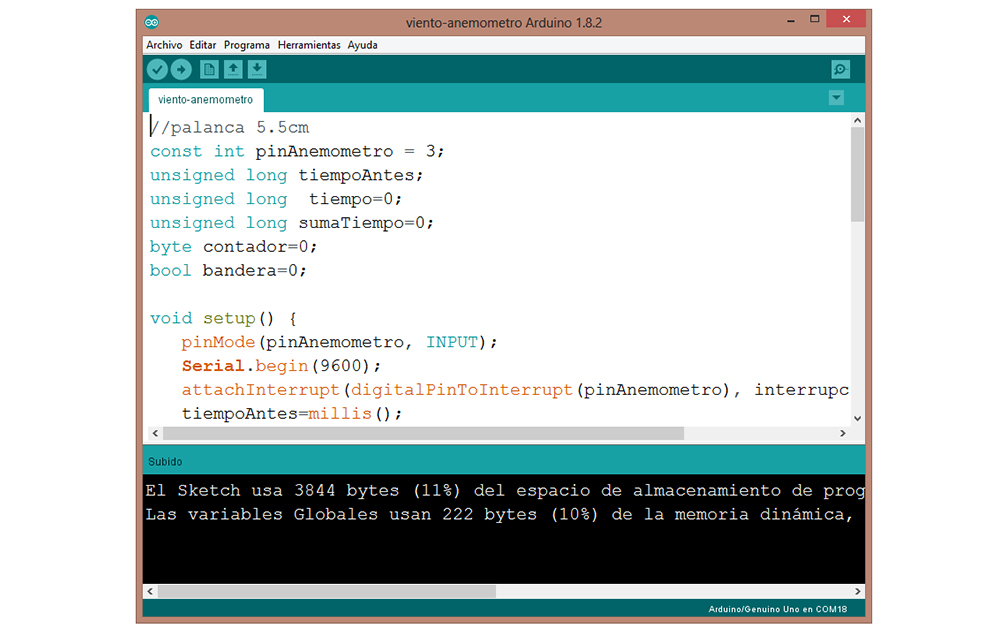Image resolution: width=1000 pixels, height=636 pixels.
Task: Expand the tab options dropdown arrow
Action: tap(836, 98)
